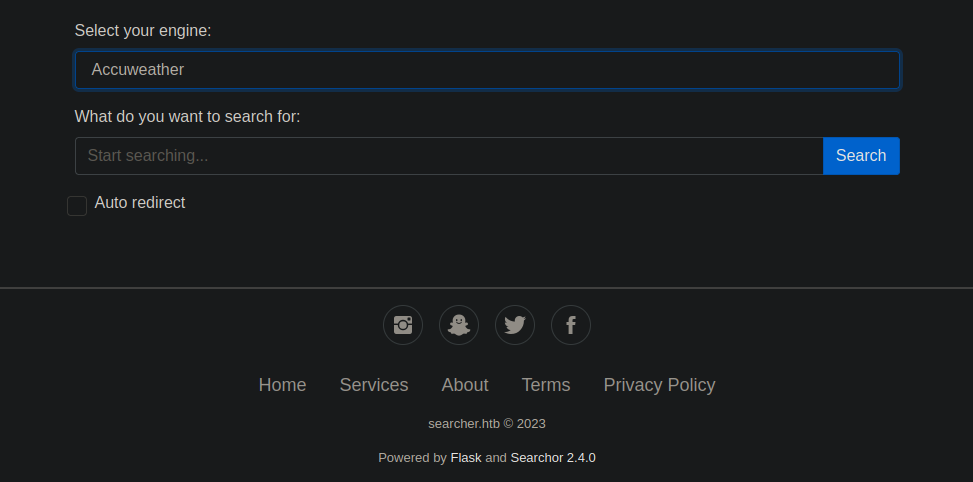The height and width of the screenshot is (482, 973).
Task: Open the Terms footer link
Action: (x=546, y=385)
